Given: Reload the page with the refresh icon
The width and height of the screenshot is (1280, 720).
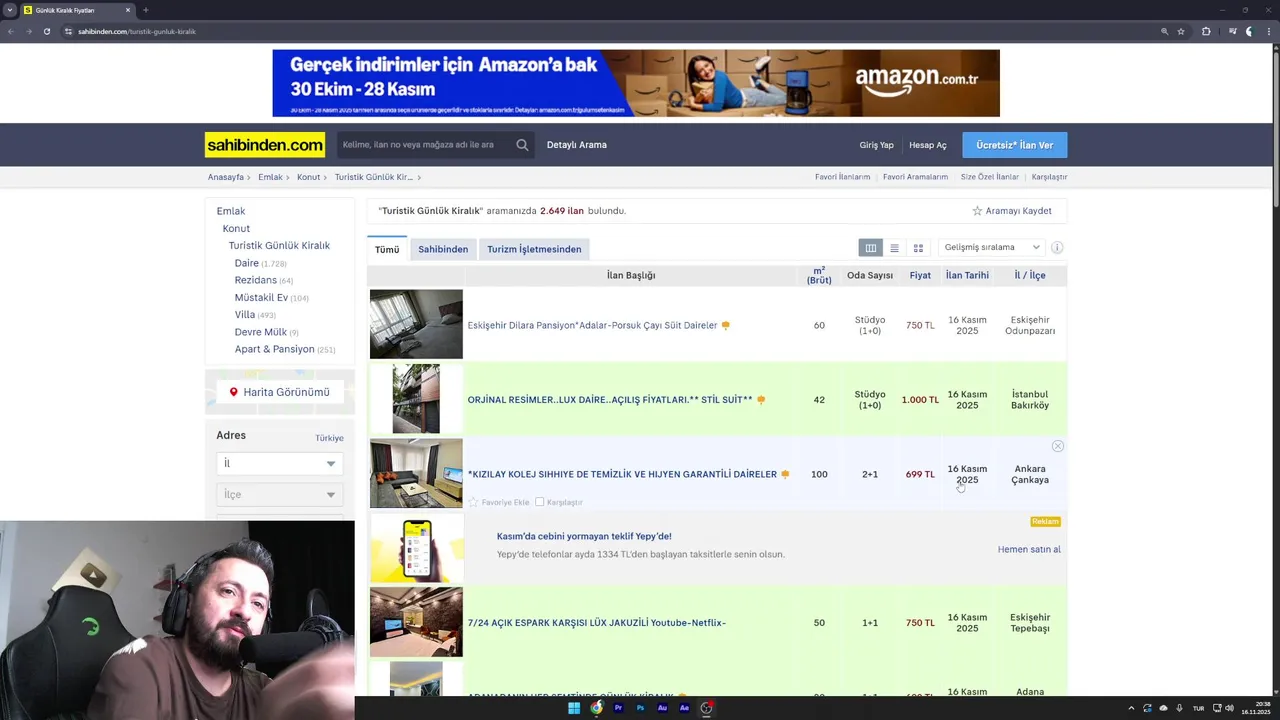Looking at the screenshot, I should point(46,31).
